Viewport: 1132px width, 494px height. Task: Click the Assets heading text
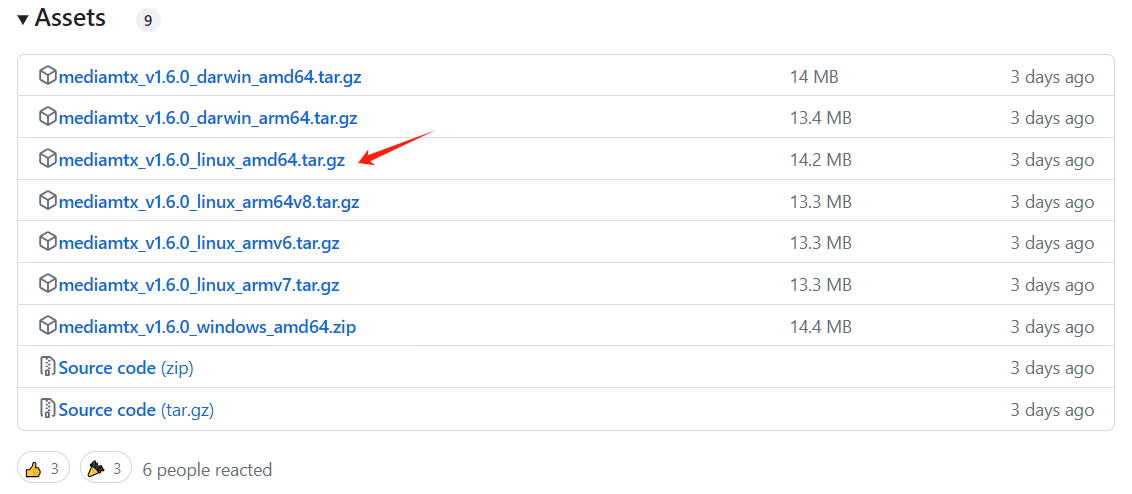click(70, 18)
